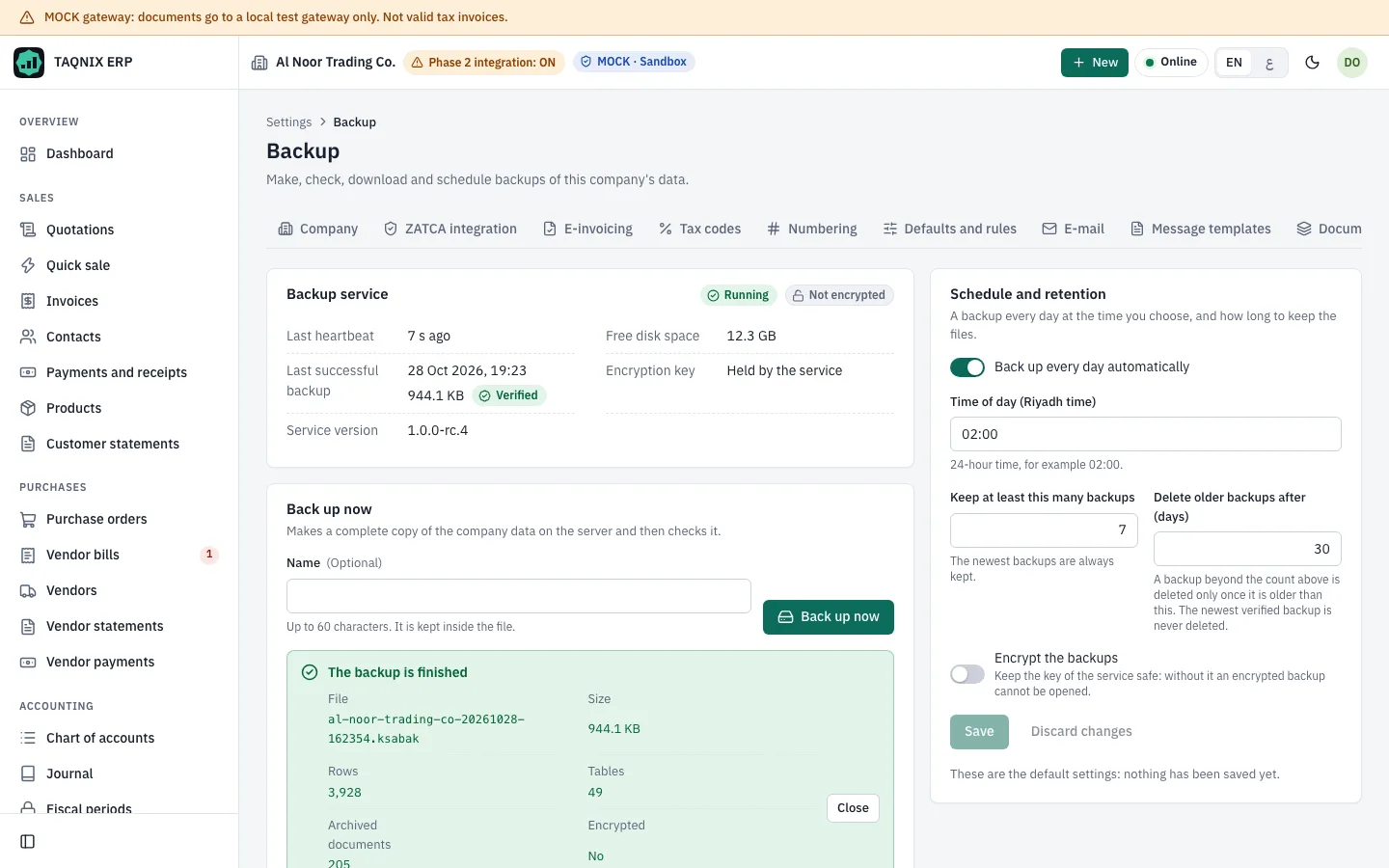Open the DO user avatar menu

click(x=1352, y=63)
